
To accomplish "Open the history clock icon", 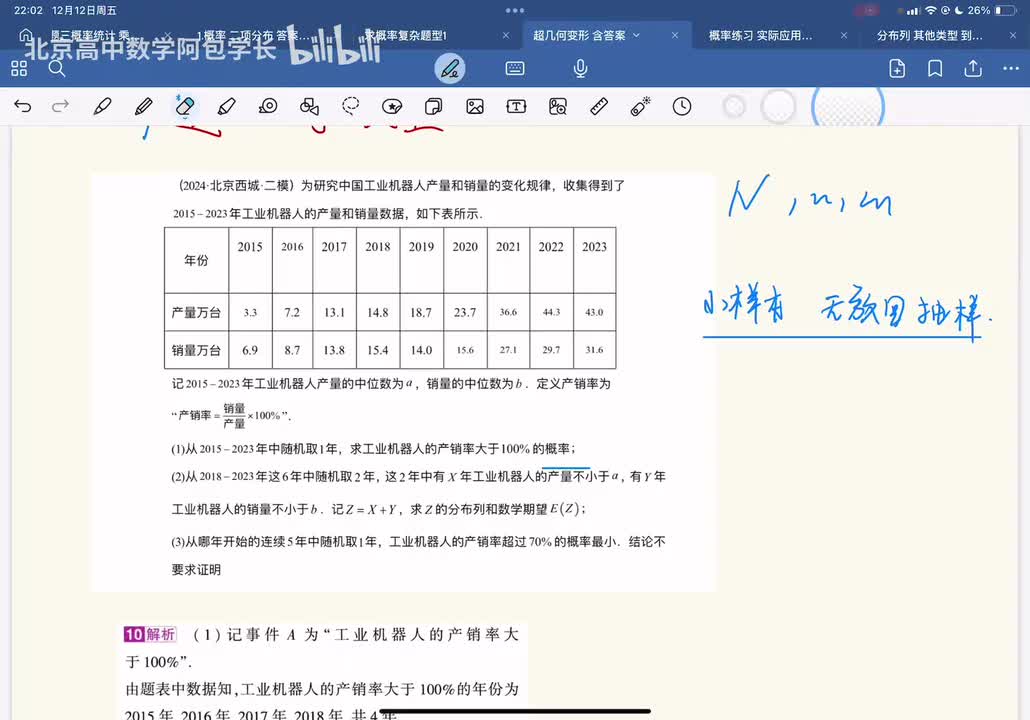I will click(x=682, y=106).
